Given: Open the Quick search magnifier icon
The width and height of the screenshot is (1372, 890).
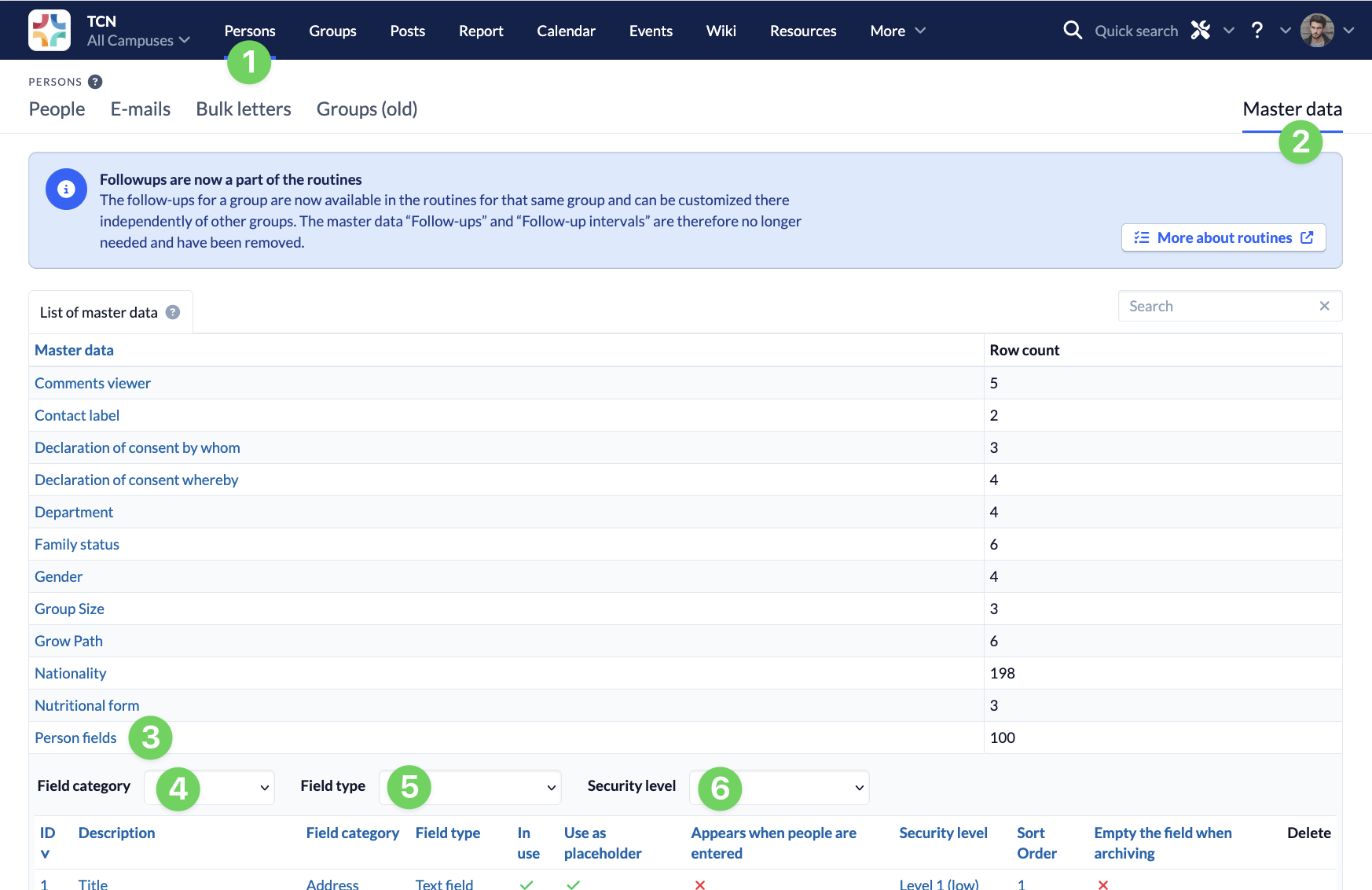Looking at the screenshot, I should click(1072, 31).
